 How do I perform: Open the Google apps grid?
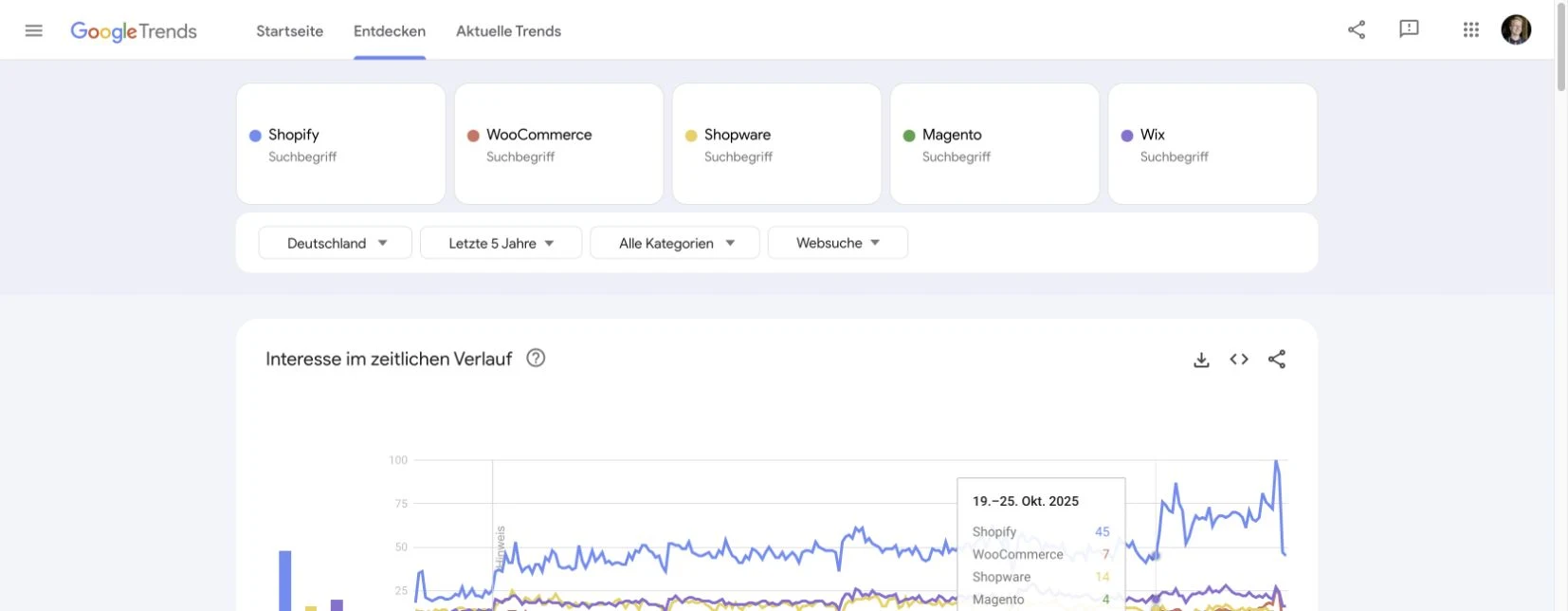[1471, 29]
